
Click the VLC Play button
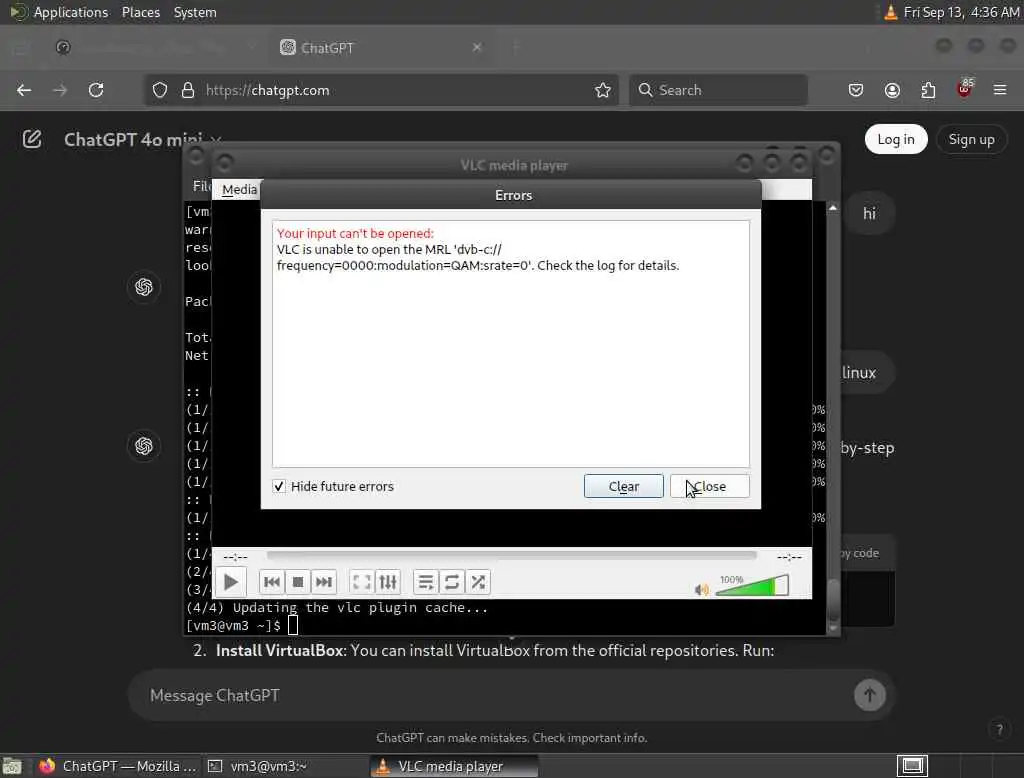(231, 582)
